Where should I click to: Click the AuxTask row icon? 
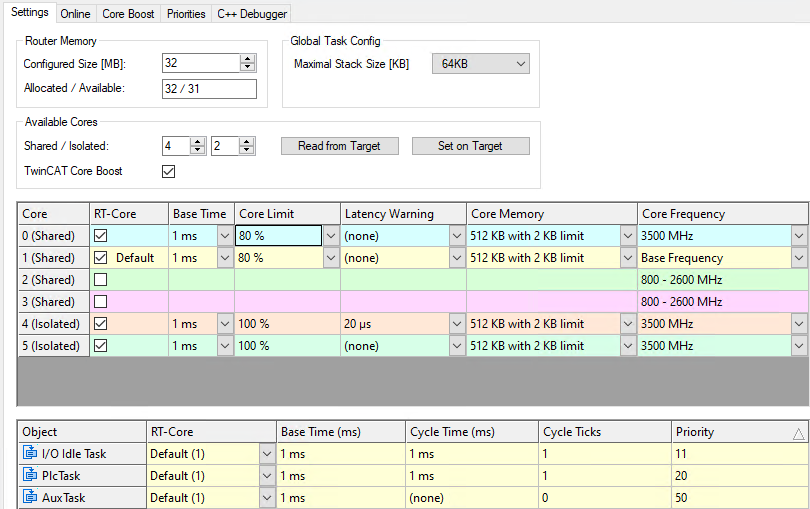click(x=29, y=498)
